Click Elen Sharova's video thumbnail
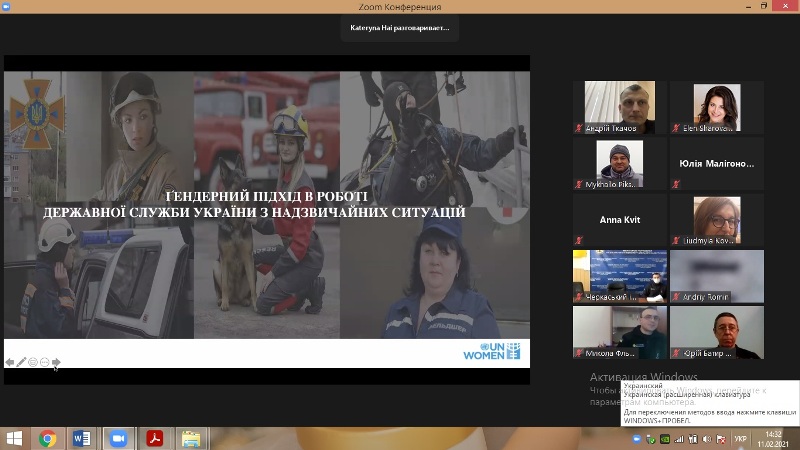The image size is (800, 450). [x=716, y=107]
